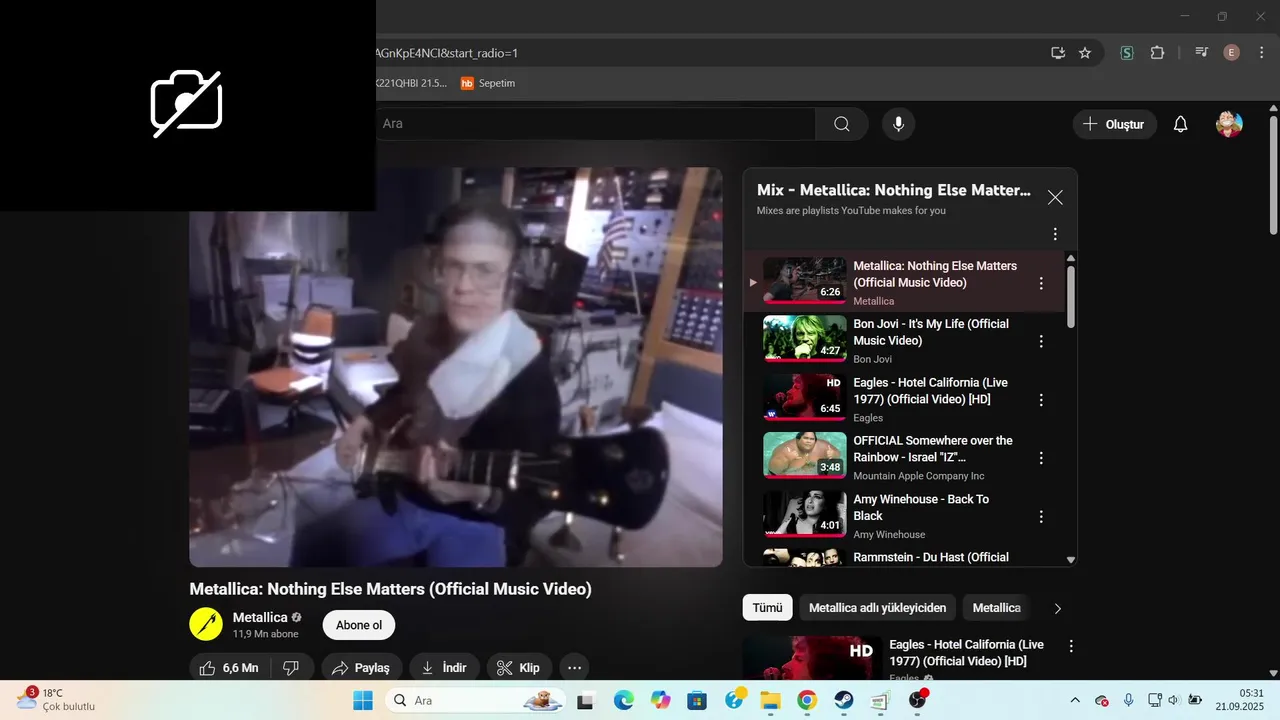The height and width of the screenshot is (720, 1280).
Task: Show hidden system tray icons chevron
Action: 1075,700
